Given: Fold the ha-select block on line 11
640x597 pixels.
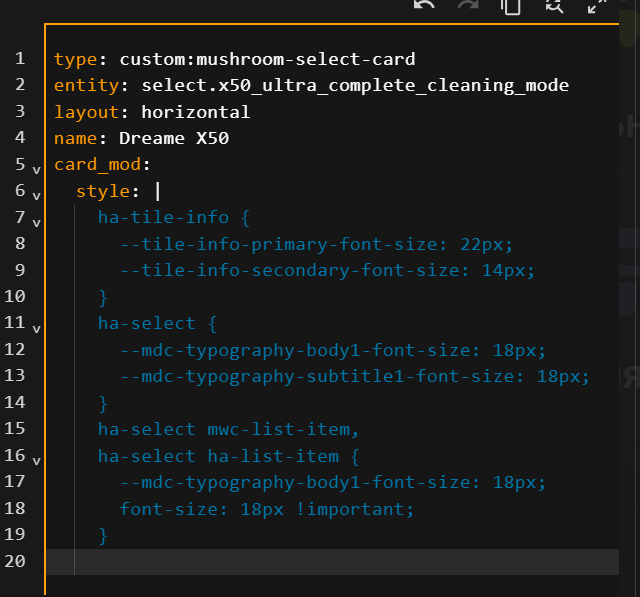Looking at the screenshot, I should point(37,327).
